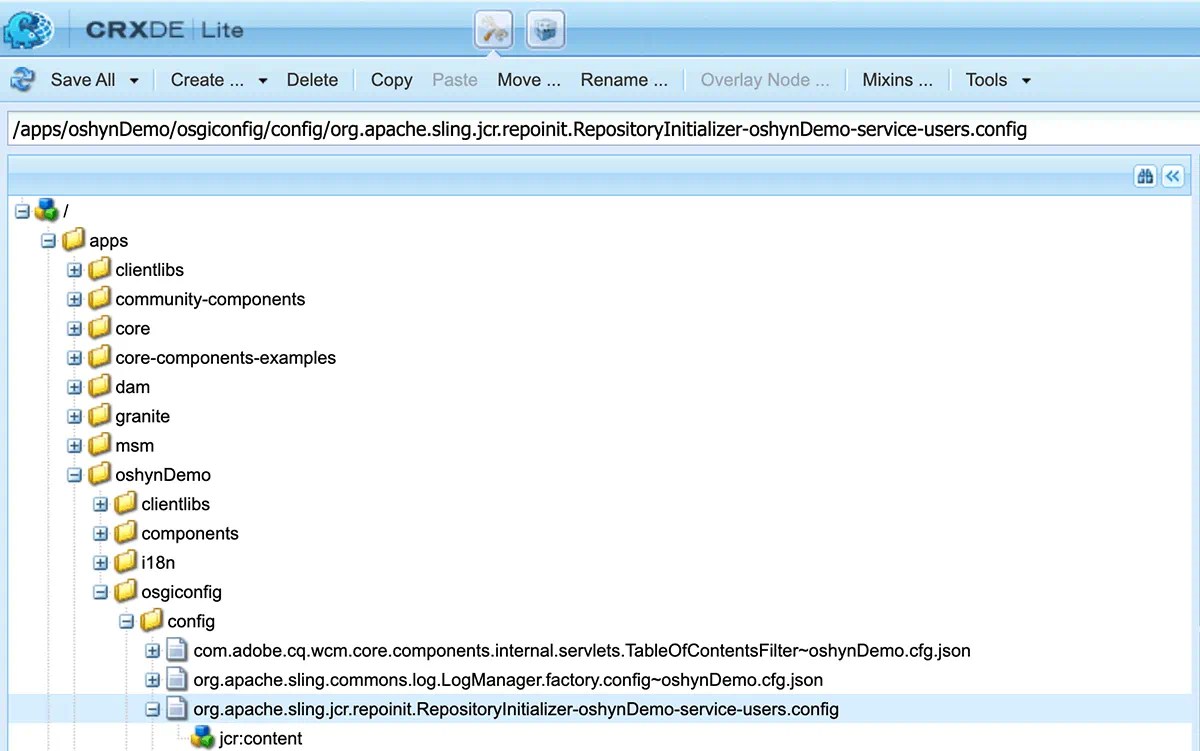1200x751 pixels.
Task: Select the repository root globe icon
Action: click(46, 210)
